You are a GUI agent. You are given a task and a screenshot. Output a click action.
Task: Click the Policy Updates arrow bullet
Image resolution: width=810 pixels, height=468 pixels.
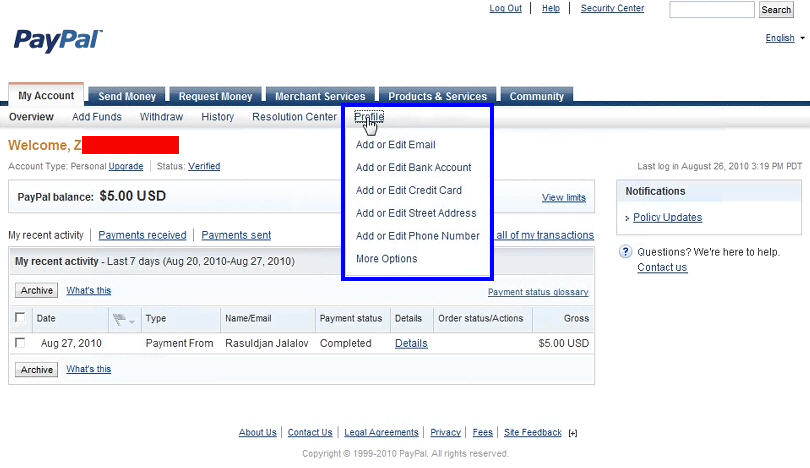[x=627, y=219]
